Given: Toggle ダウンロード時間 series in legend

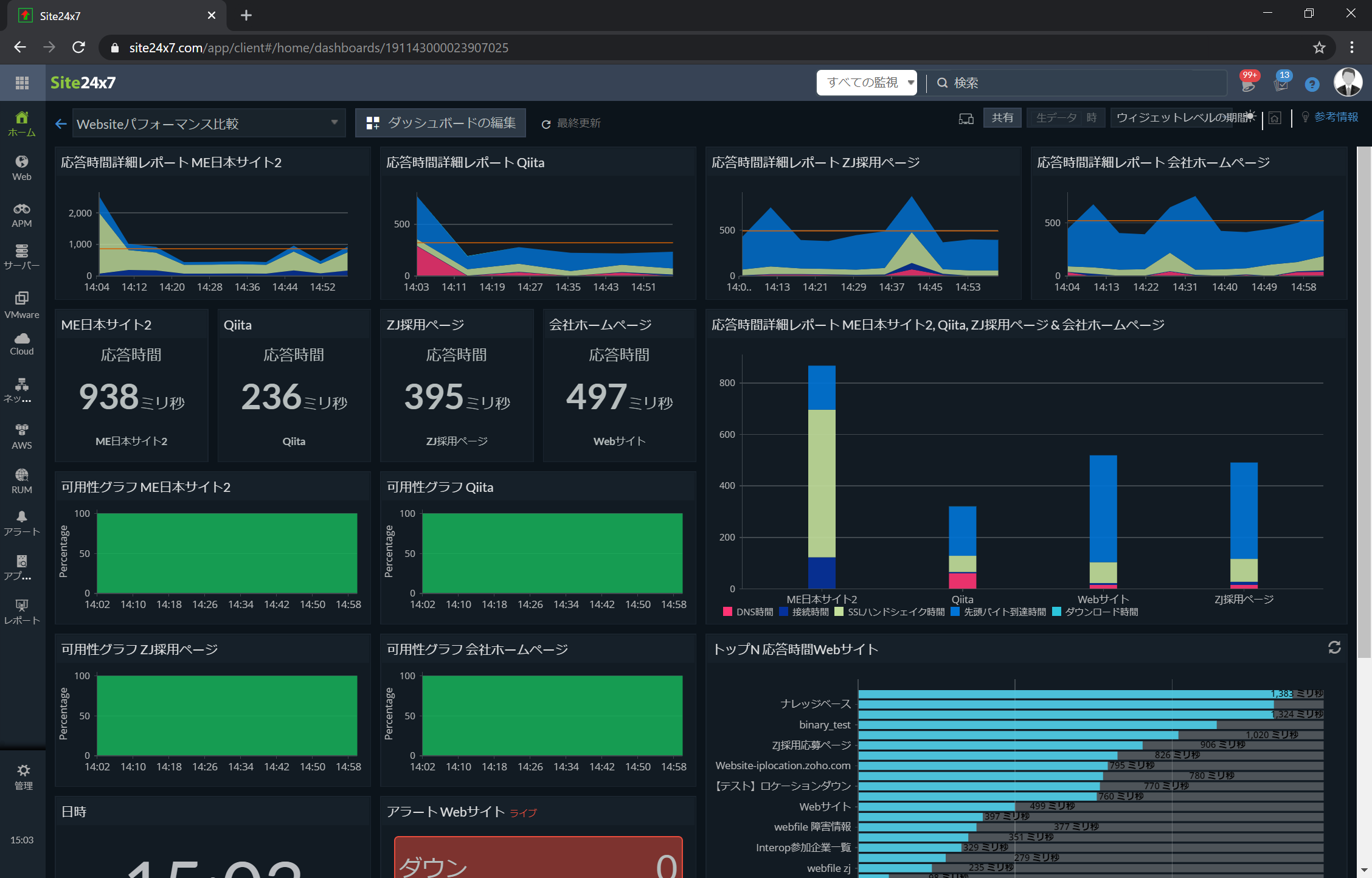Looking at the screenshot, I should (1095, 612).
